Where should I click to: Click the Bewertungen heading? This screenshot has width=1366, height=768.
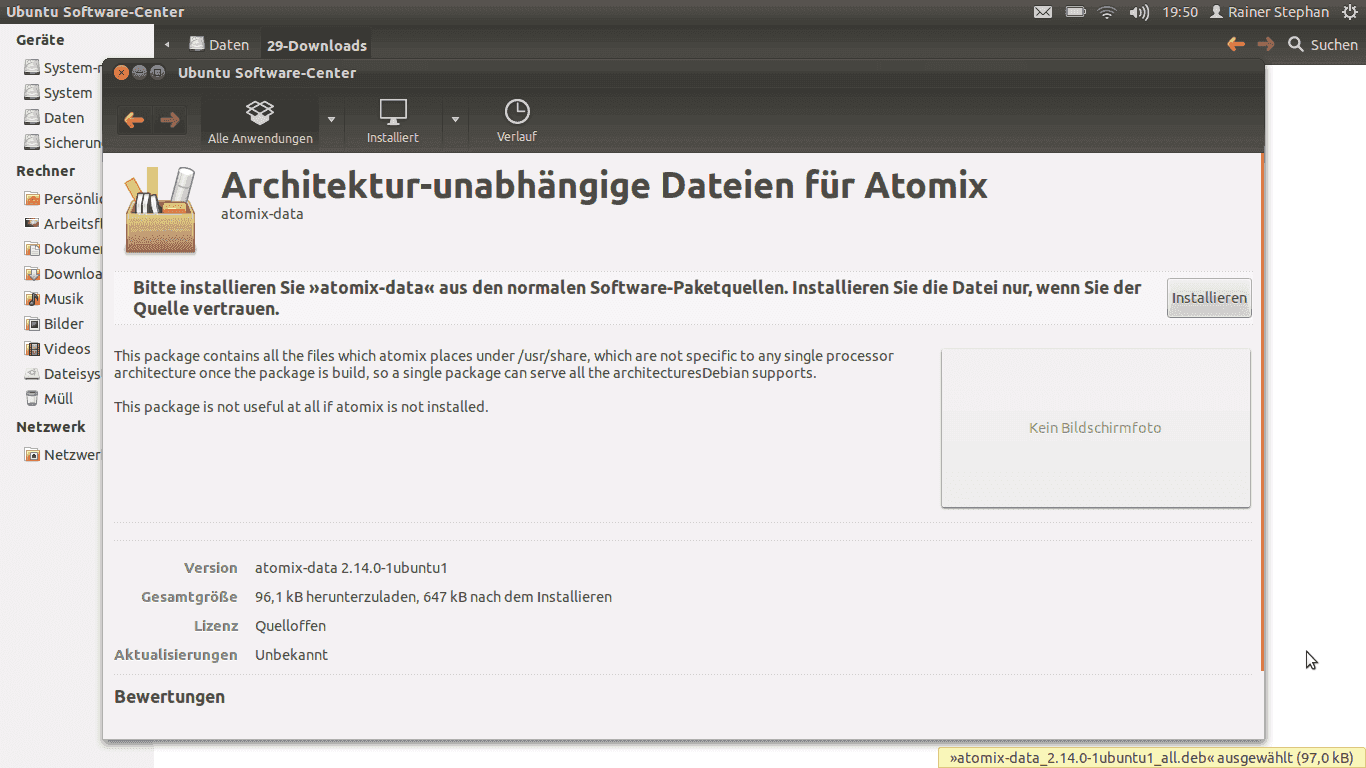tap(169, 697)
